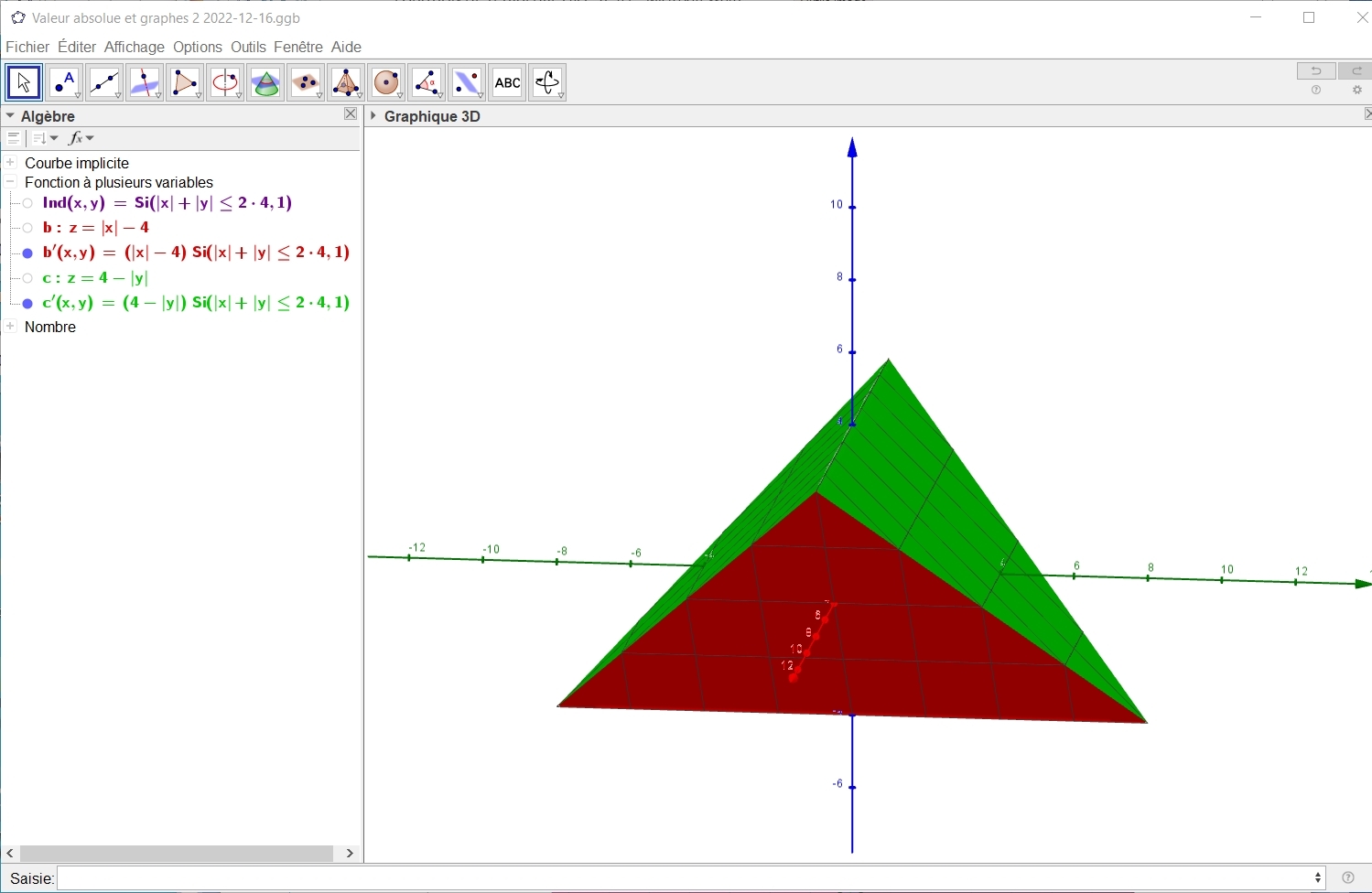1372x893 pixels.
Task: Show the Ind(x,y) function
Action: tap(27, 204)
